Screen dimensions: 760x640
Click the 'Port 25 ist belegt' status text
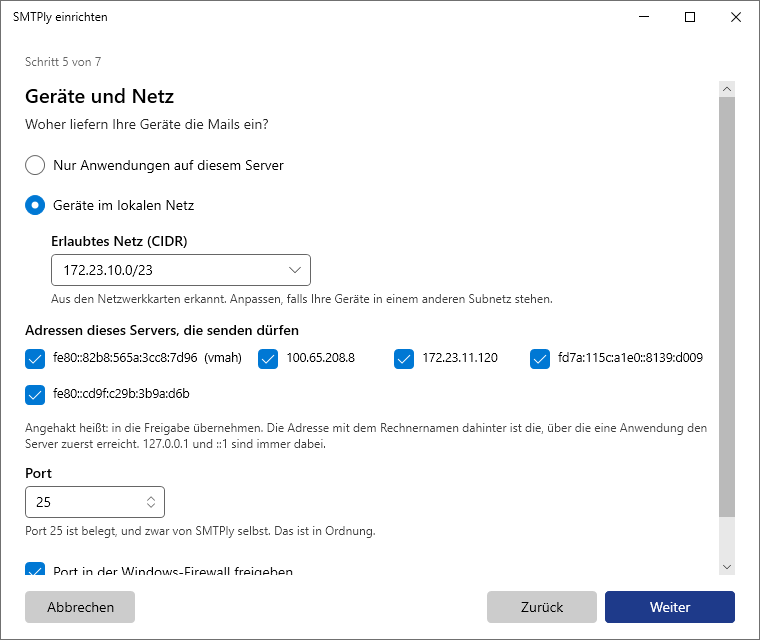tap(200, 531)
